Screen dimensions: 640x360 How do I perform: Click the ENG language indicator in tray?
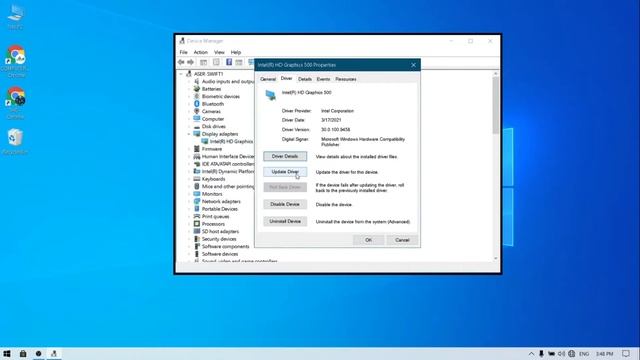[x=584, y=353]
